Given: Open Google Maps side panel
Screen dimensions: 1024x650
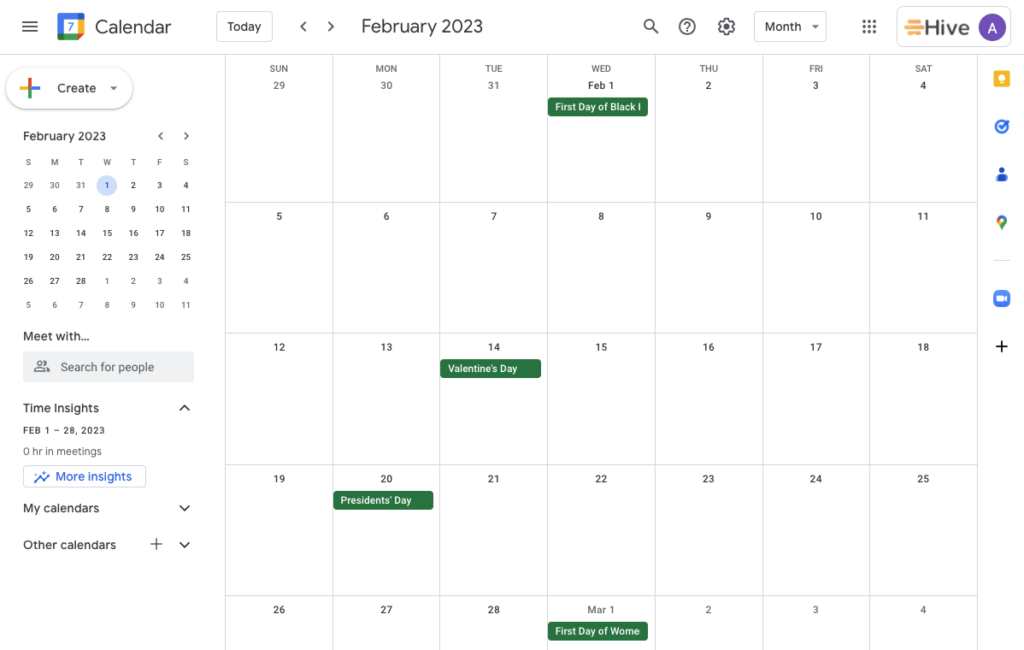Looking at the screenshot, I should (1001, 222).
